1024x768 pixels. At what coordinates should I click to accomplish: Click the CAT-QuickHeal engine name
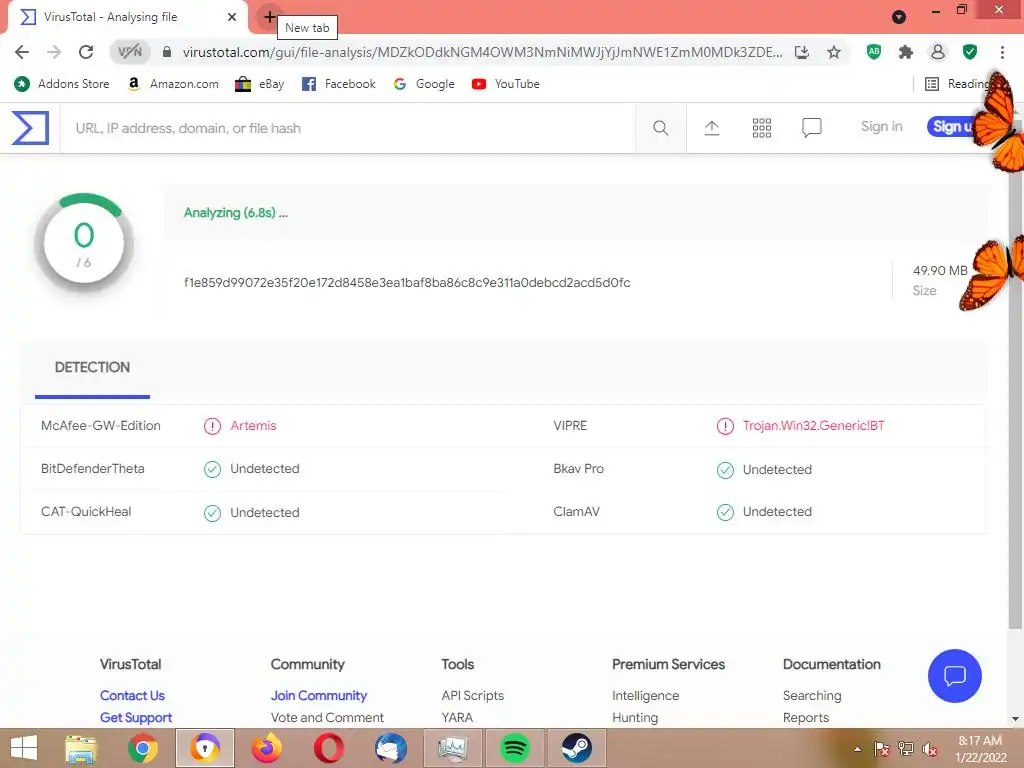tap(86, 511)
